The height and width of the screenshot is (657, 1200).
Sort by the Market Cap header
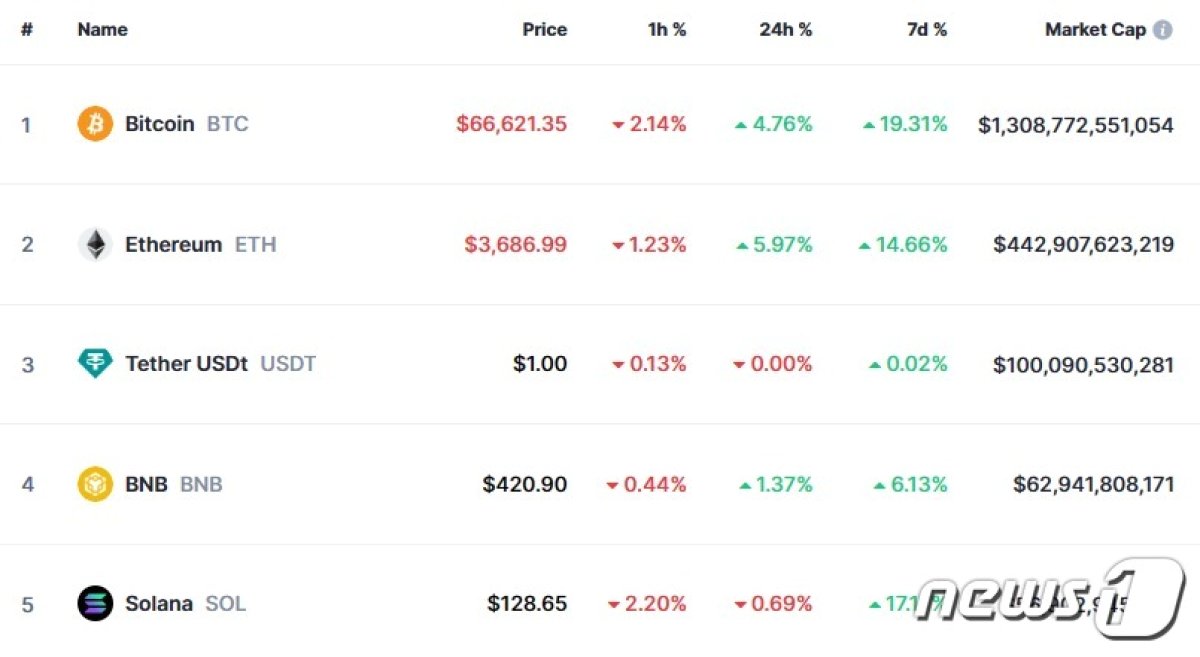point(1095,30)
